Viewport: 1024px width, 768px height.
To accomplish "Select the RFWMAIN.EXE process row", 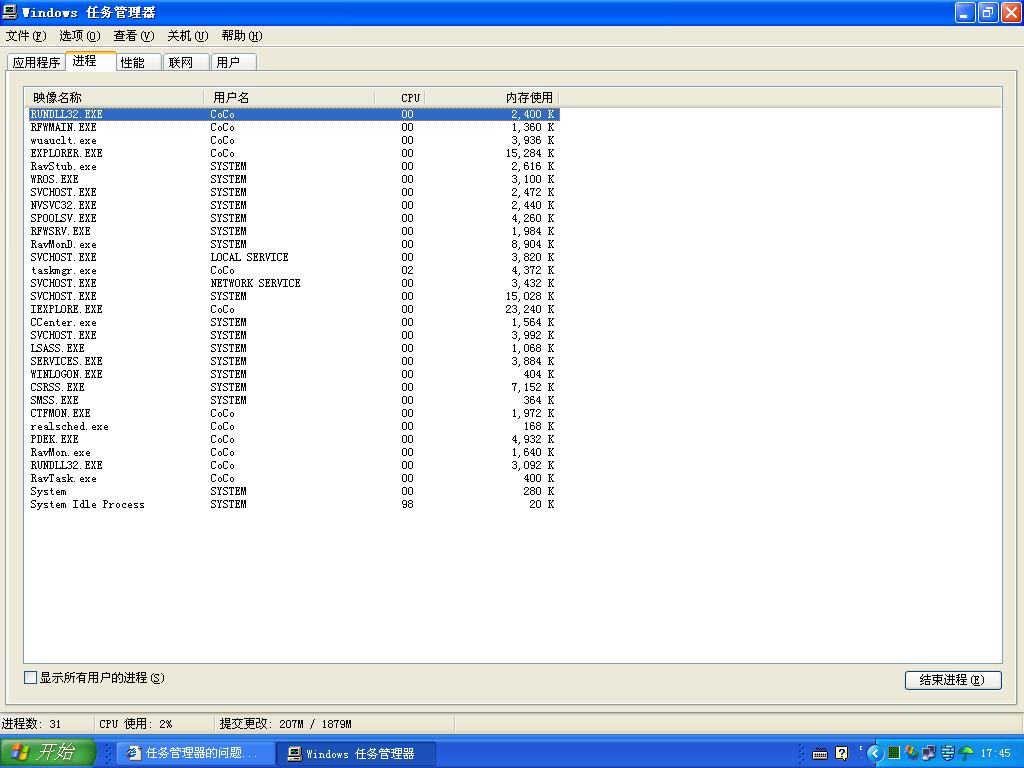I will pos(293,127).
